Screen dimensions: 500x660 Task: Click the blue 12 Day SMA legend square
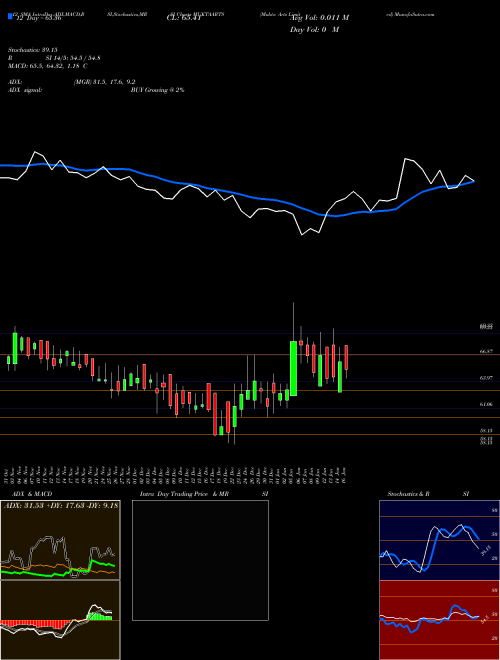point(10,17)
